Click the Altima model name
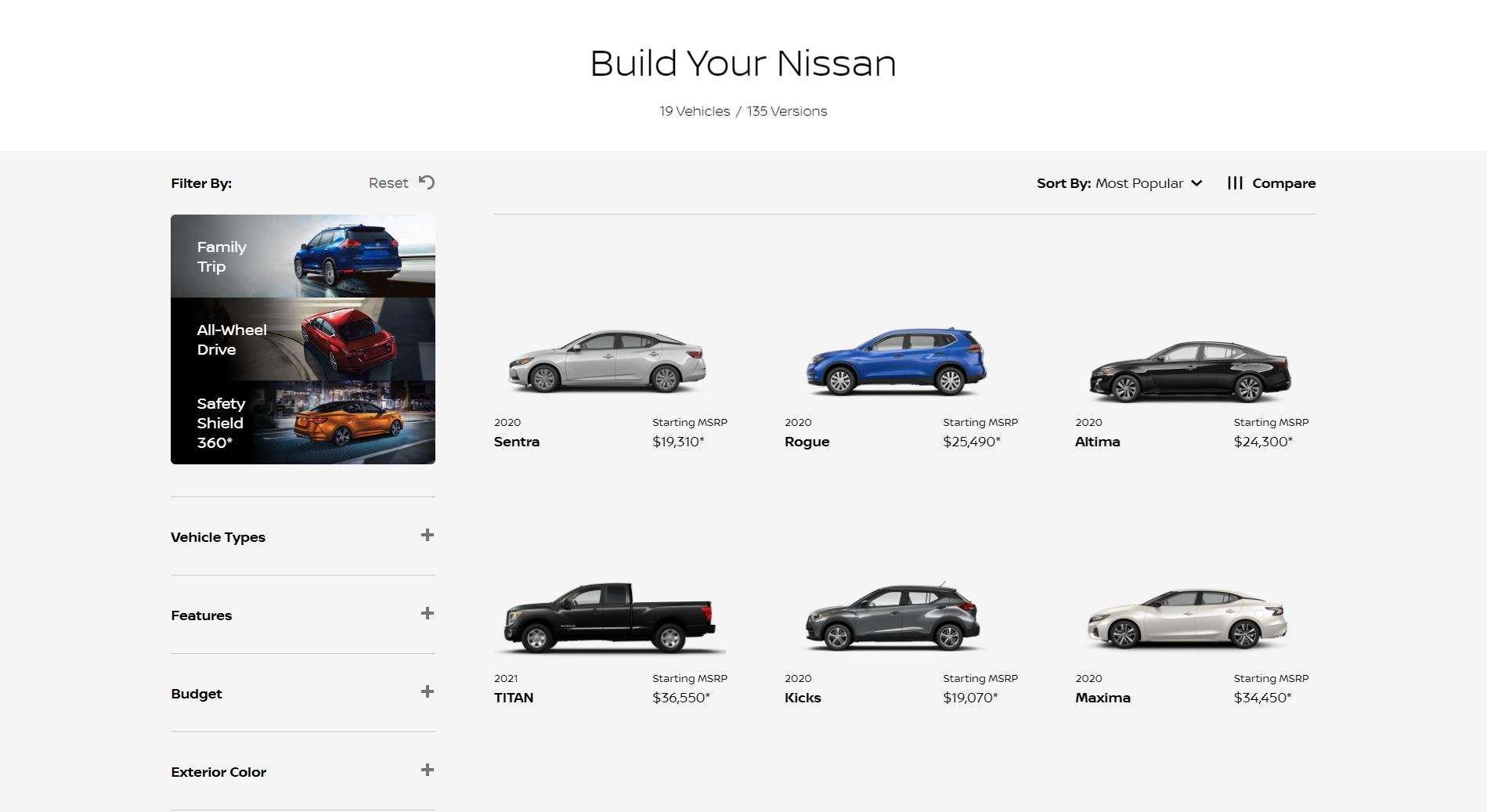This screenshot has width=1487, height=812. point(1098,442)
